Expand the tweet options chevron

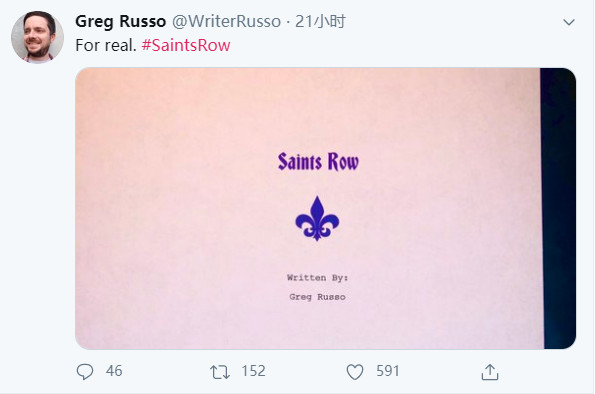(x=568, y=22)
